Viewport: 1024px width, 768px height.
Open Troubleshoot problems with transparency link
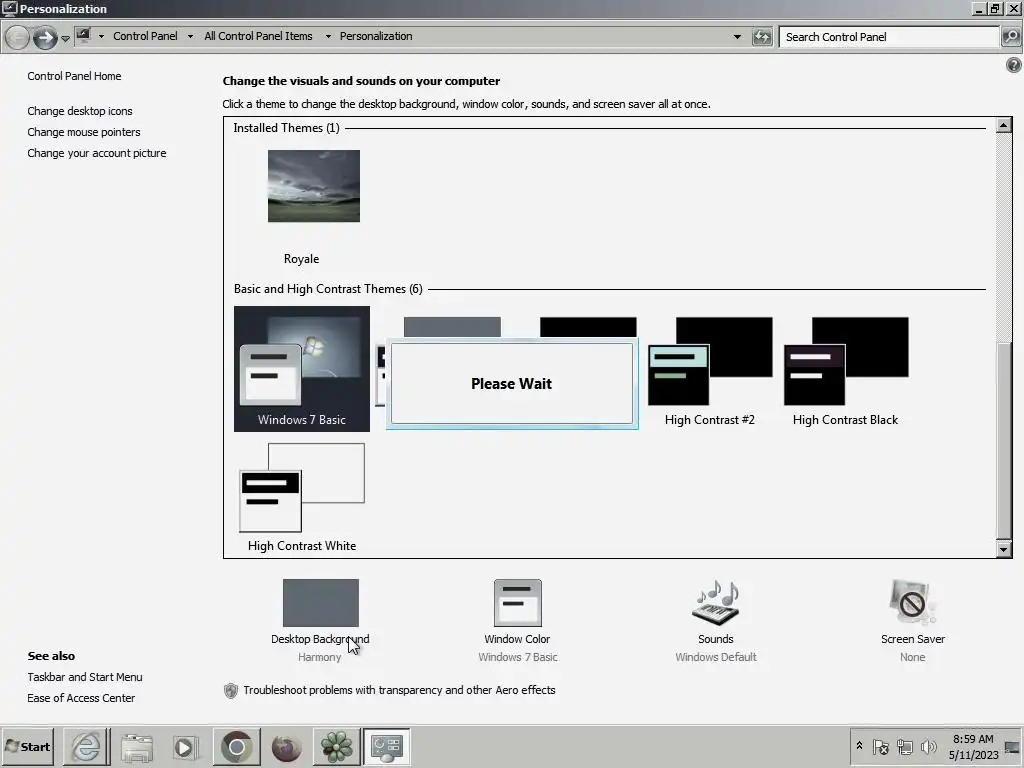399,690
